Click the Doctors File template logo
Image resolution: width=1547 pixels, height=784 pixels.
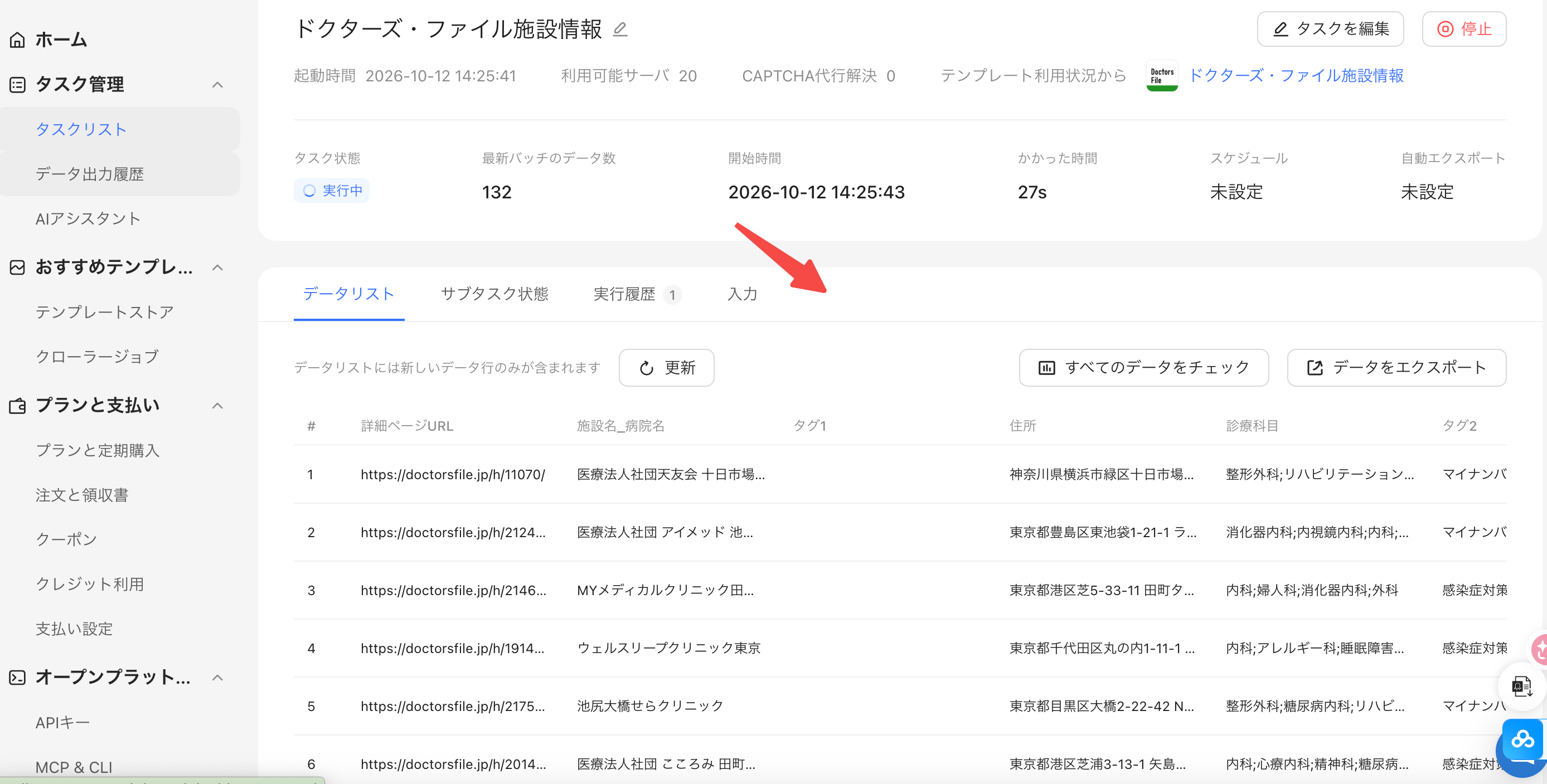[1161, 76]
